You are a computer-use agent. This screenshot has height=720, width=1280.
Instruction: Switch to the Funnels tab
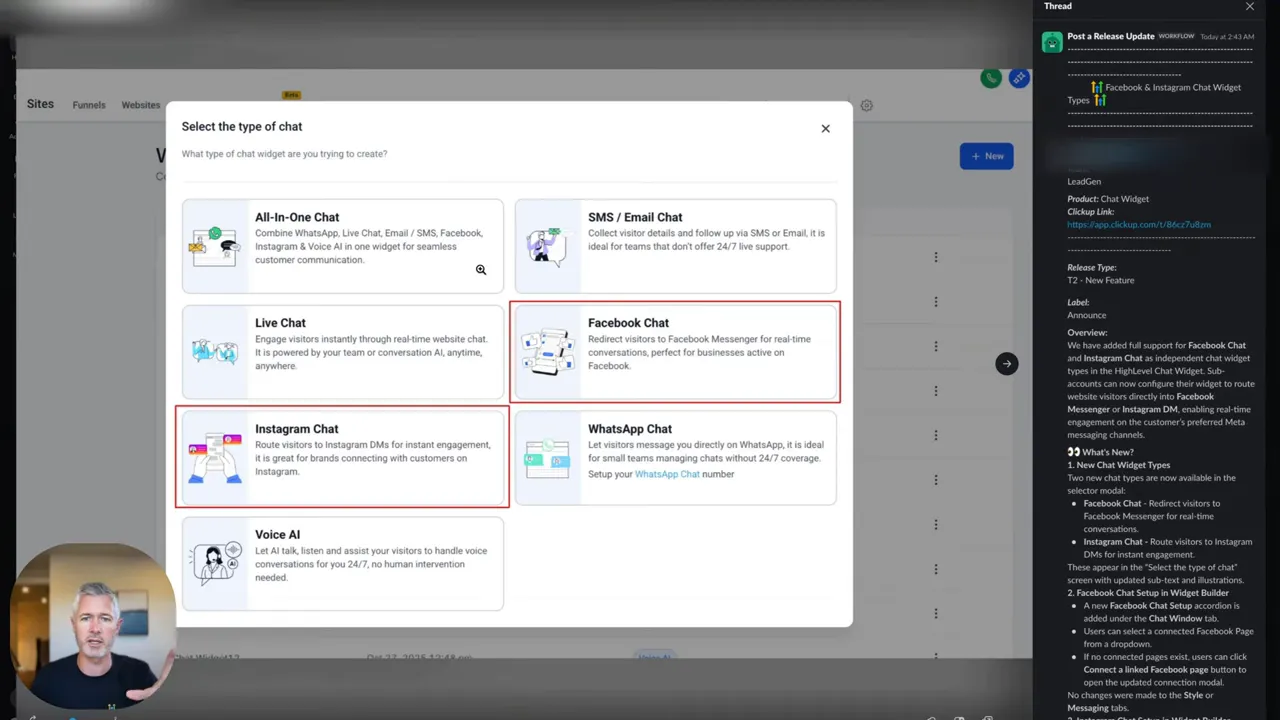click(x=89, y=105)
